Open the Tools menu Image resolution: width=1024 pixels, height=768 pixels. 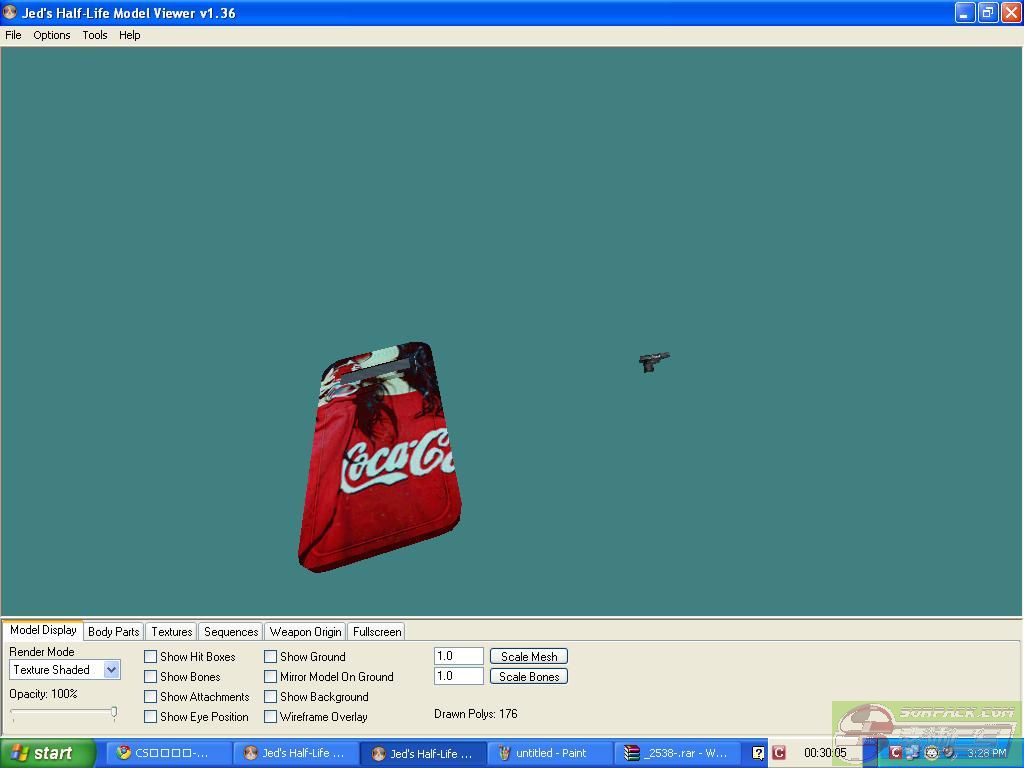95,35
